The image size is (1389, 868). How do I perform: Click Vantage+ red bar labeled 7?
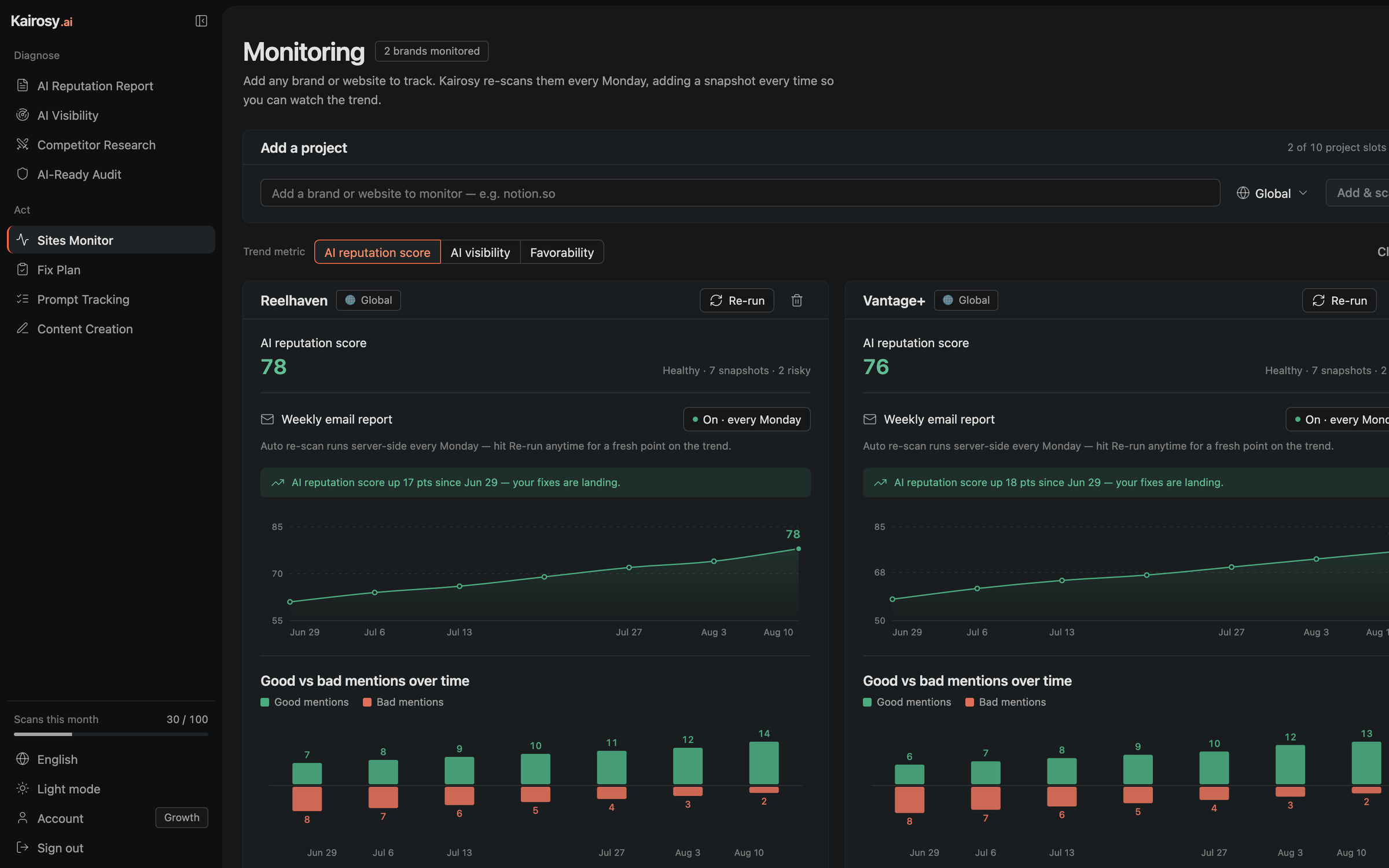986,798
